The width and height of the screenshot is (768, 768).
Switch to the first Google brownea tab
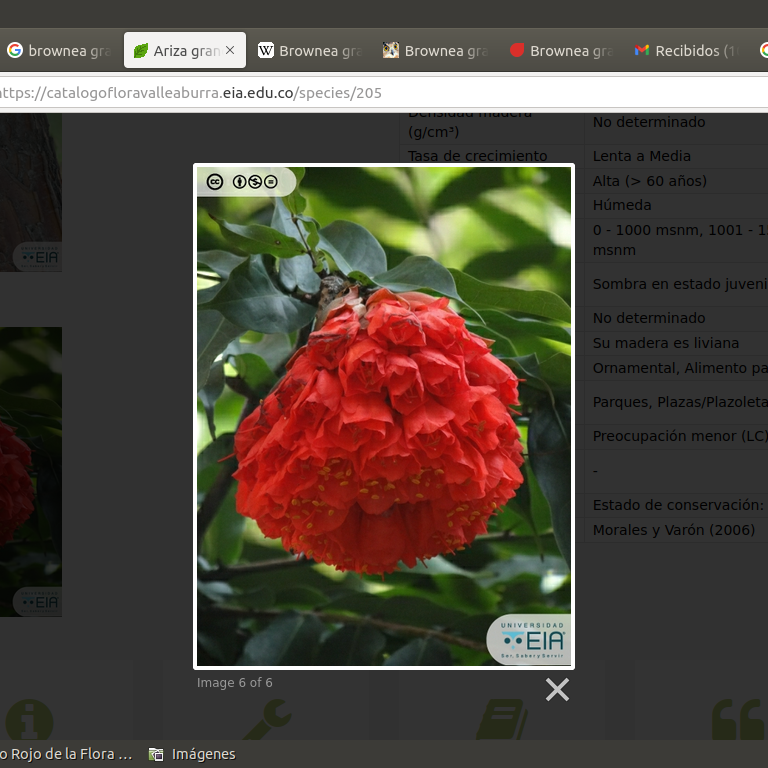pos(58,50)
